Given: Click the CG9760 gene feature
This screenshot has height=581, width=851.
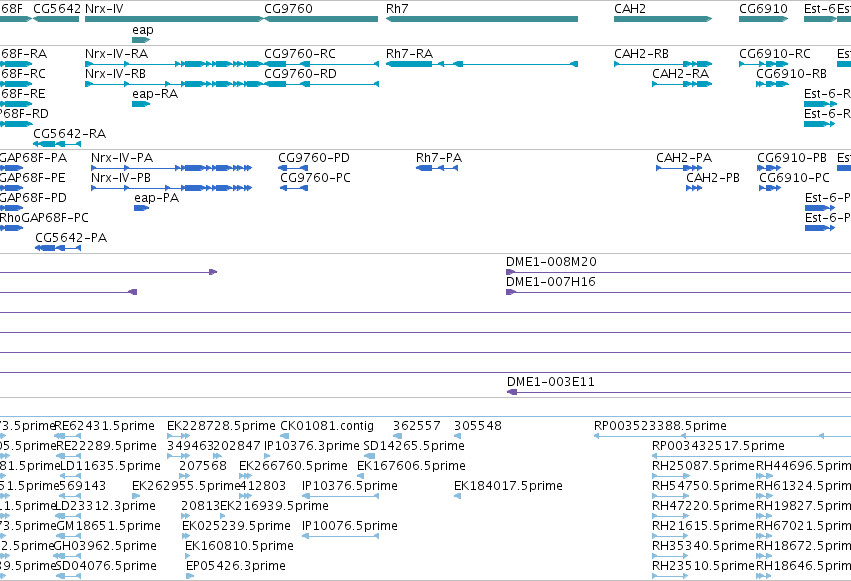Looking at the screenshot, I should pyautogui.click(x=321, y=19).
